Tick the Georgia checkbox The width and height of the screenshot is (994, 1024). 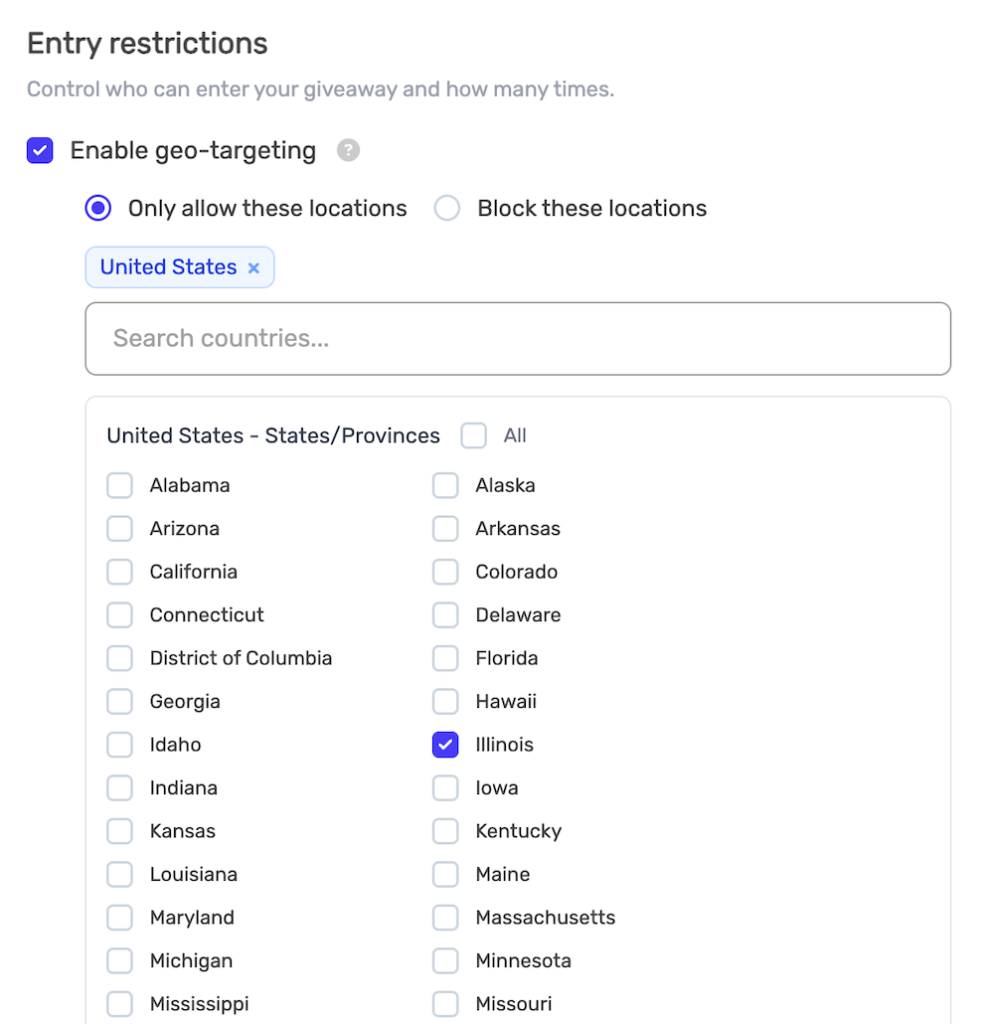pyautogui.click(x=120, y=702)
